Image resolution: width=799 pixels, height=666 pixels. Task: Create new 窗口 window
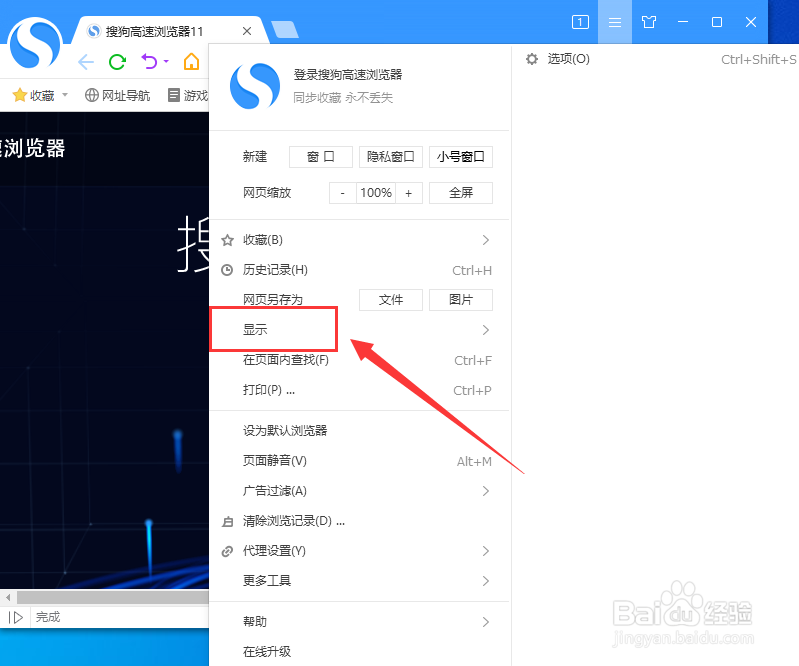[321, 156]
